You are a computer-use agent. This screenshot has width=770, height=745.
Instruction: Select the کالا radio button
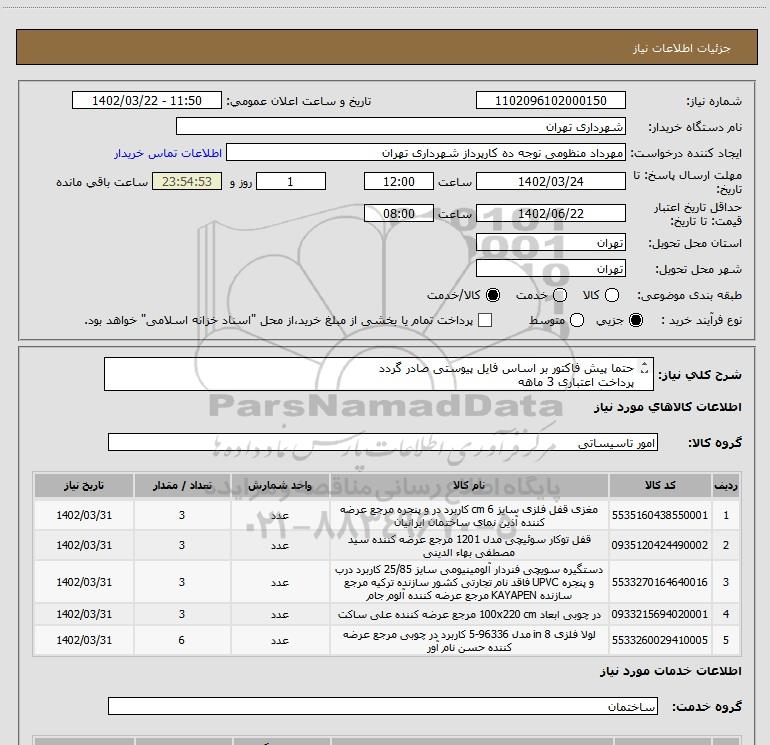pyautogui.click(x=612, y=295)
